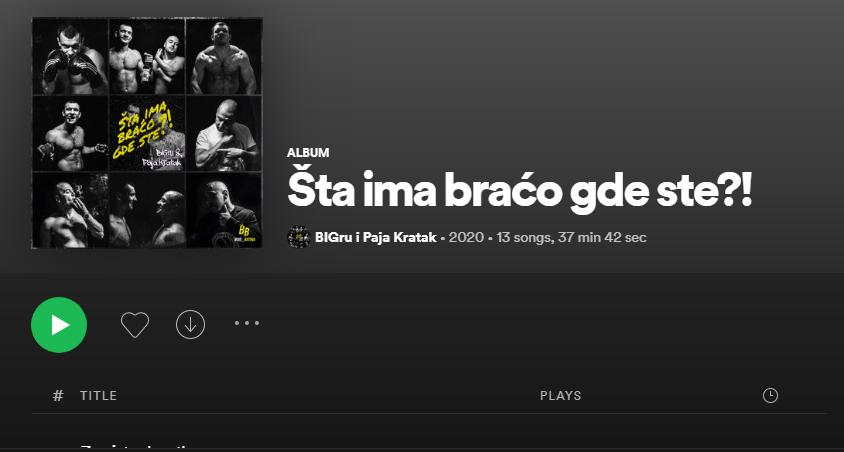Click the Šta ima braćo gde ste?! heading
This screenshot has height=452, width=844.
coord(519,191)
